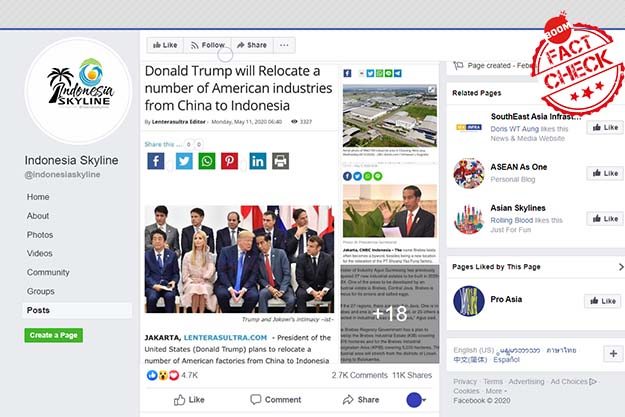
Task: View the post's reaction icons
Action: [x=163, y=375]
